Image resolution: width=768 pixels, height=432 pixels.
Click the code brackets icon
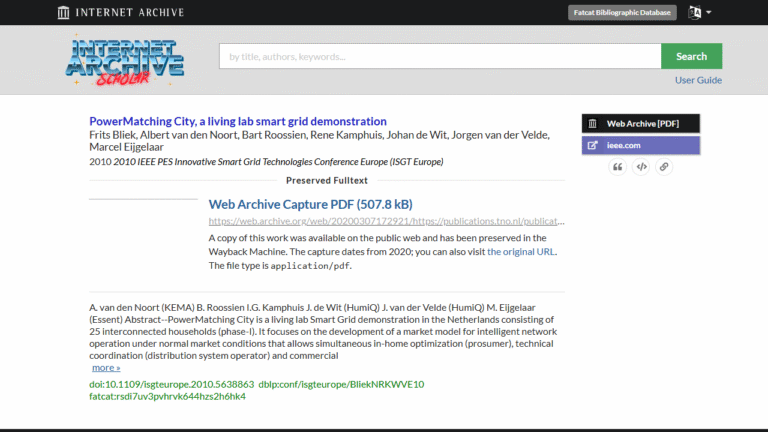point(641,167)
